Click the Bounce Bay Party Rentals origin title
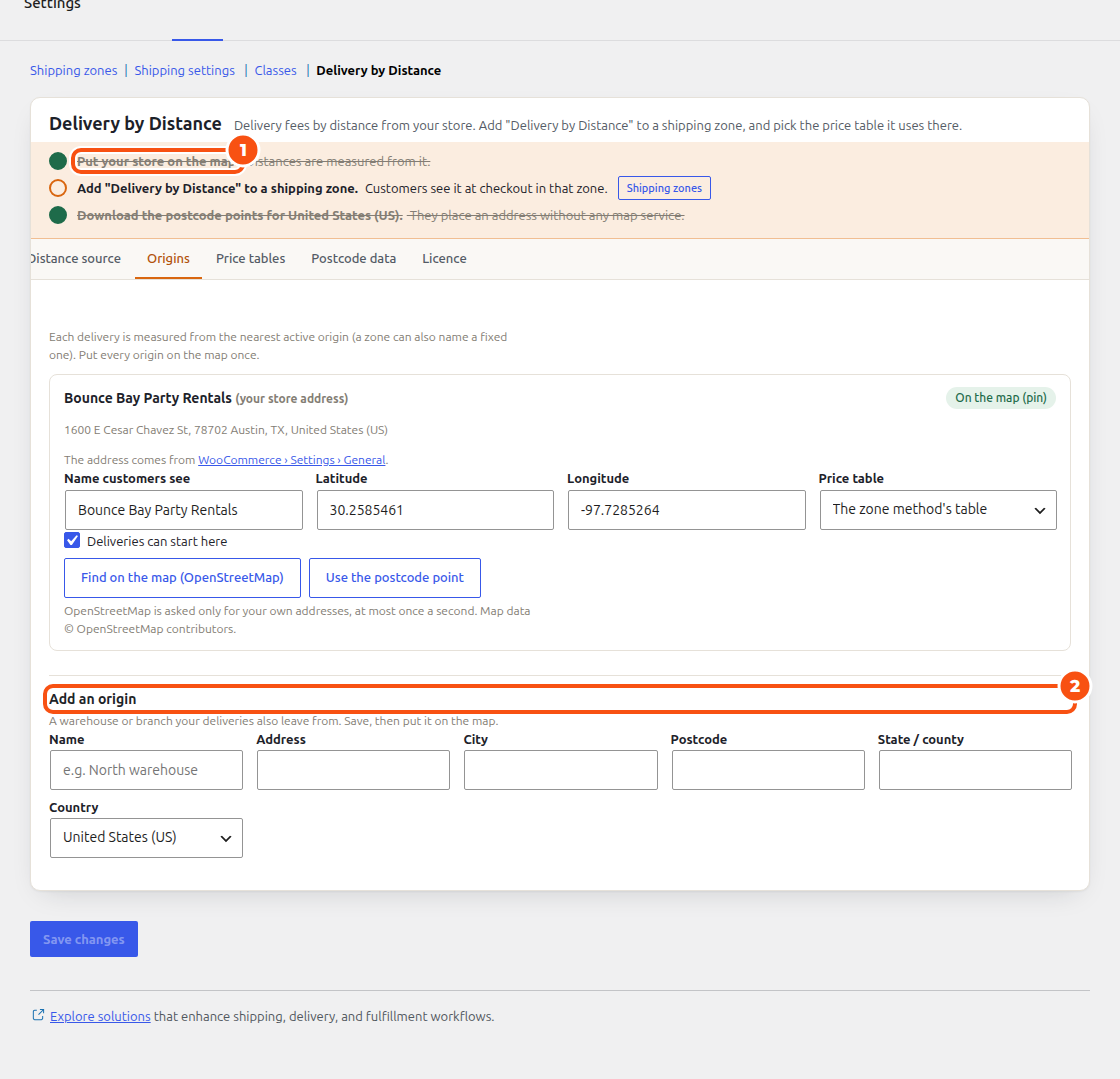Image resolution: width=1120 pixels, height=1079 pixels. 148,398
